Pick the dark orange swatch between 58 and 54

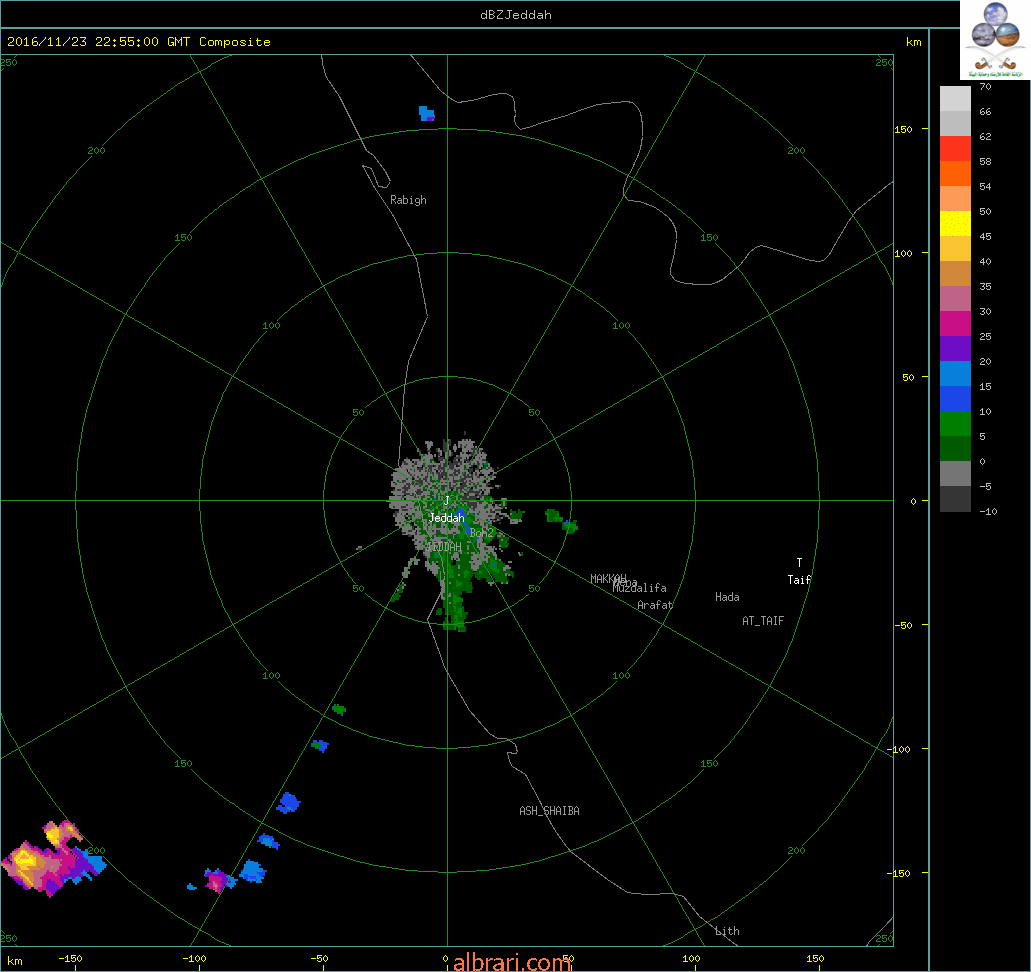tap(955, 174)
